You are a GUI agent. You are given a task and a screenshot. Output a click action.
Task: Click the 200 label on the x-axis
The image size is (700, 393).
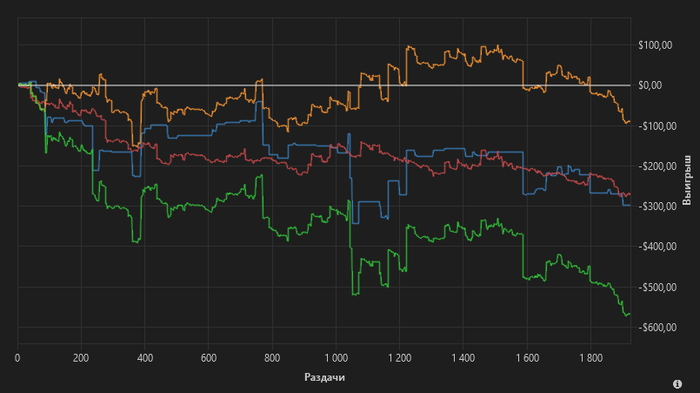[x=81, y=358]
